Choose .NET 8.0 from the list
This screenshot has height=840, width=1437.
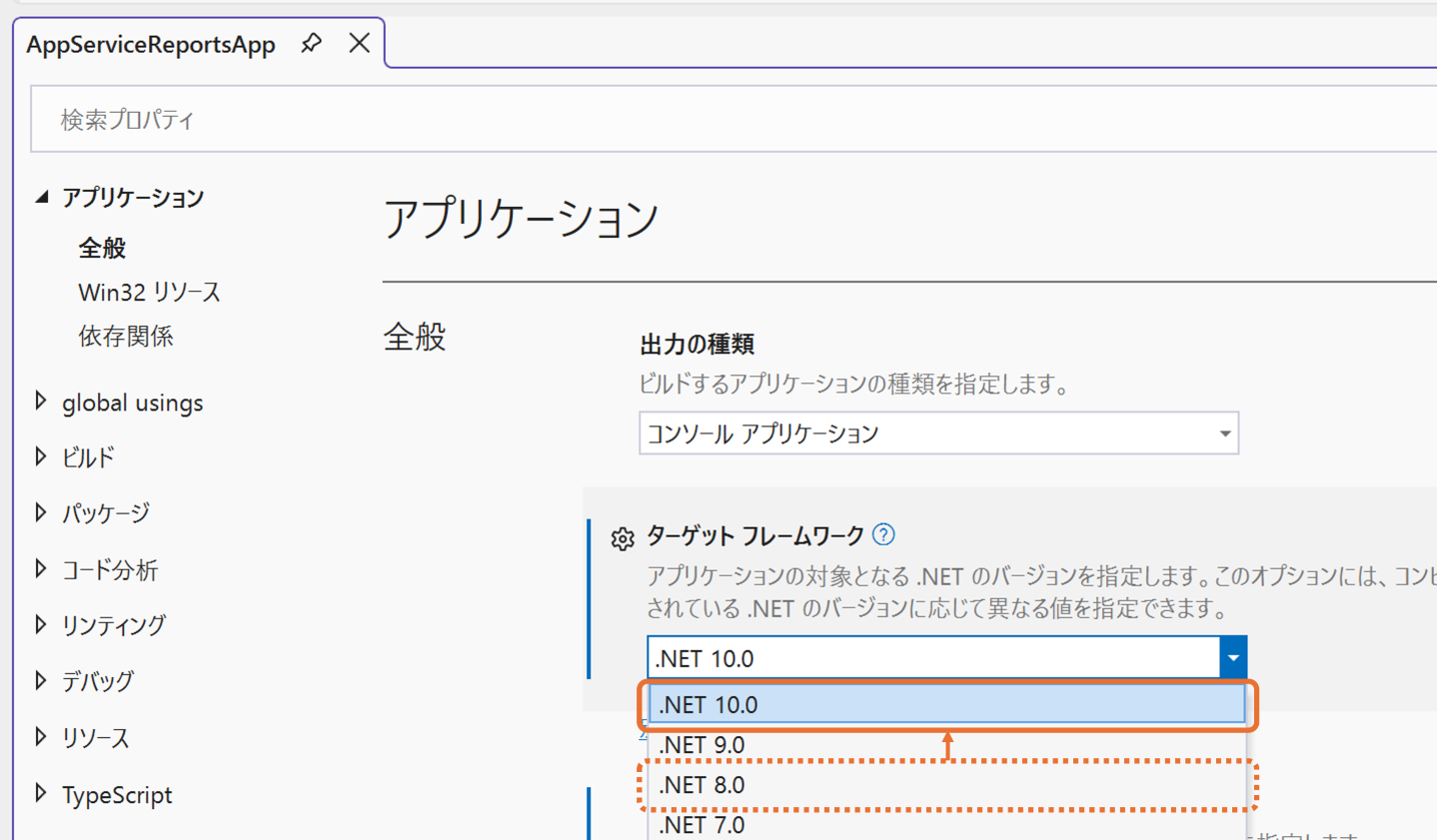pos(946,785)
